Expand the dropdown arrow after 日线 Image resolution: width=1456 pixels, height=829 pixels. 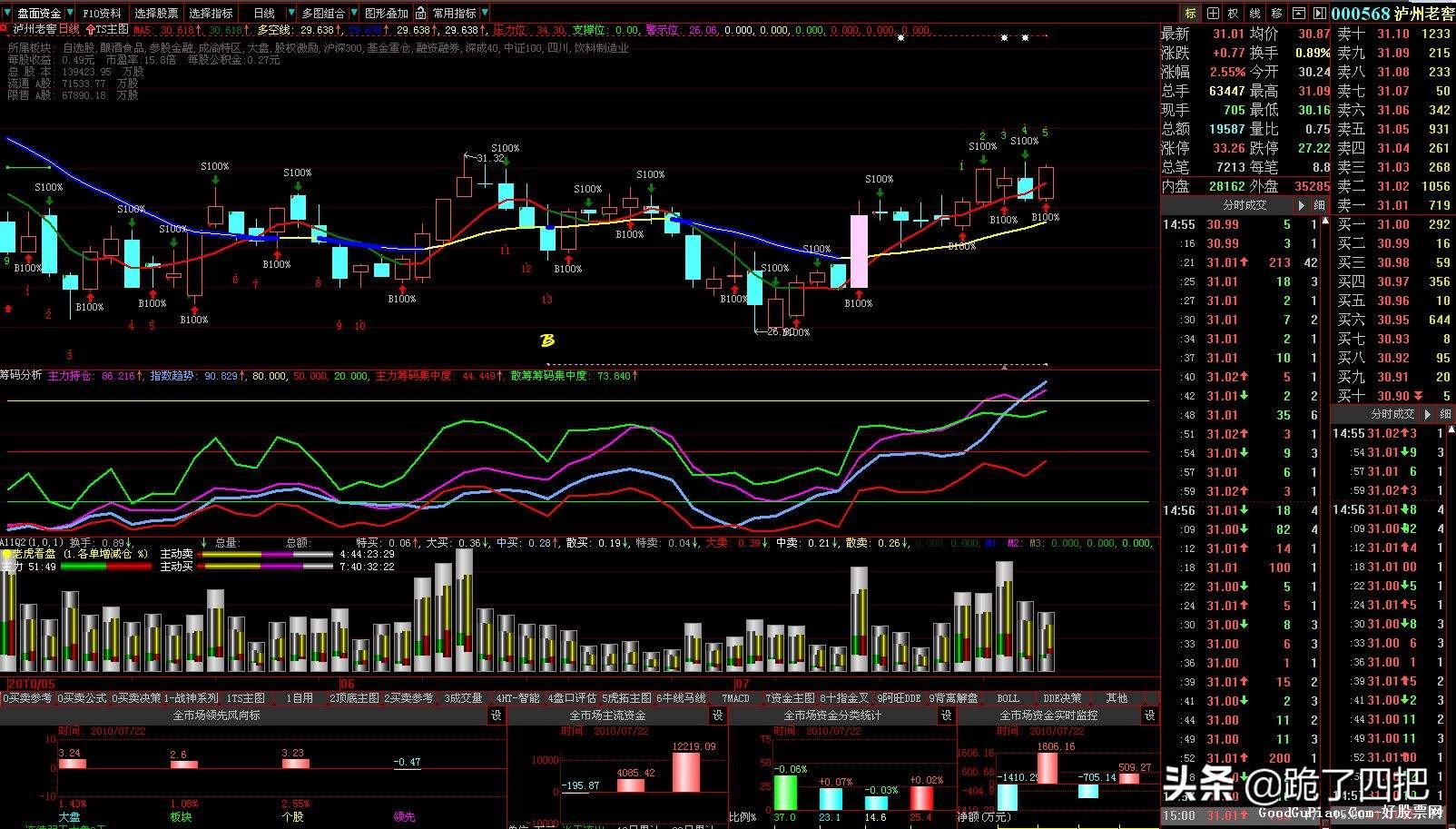(291, 14)
